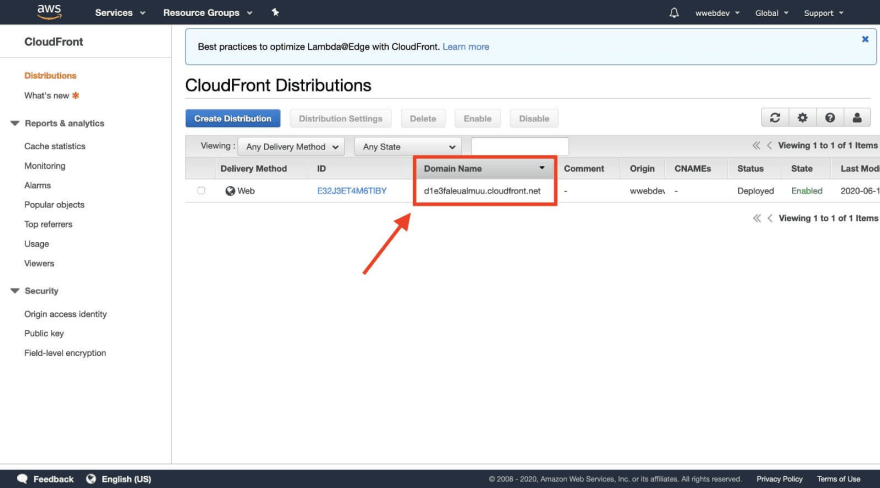
Task: Click the Disable button
Action: click(534, 118)
